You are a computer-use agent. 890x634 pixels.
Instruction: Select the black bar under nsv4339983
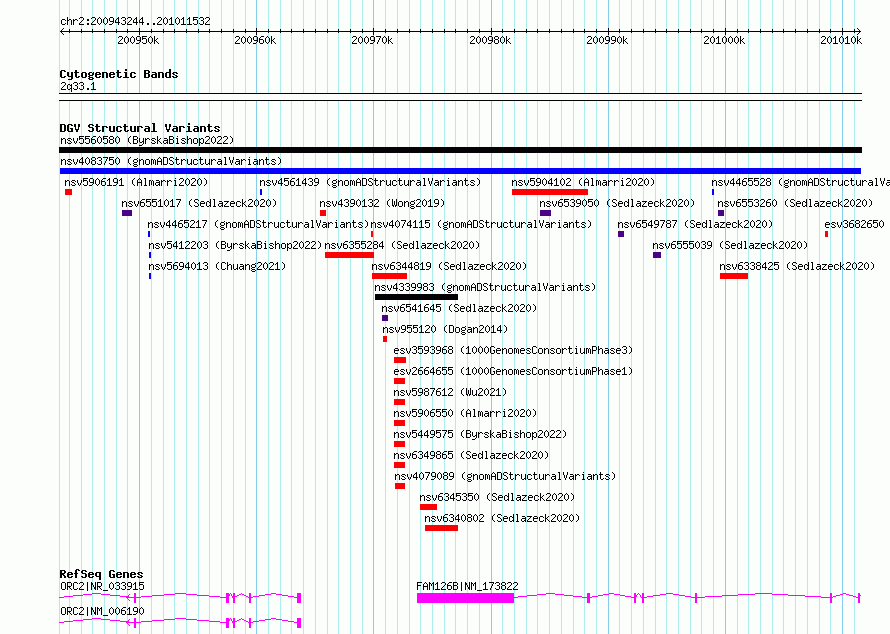point(417,297)
